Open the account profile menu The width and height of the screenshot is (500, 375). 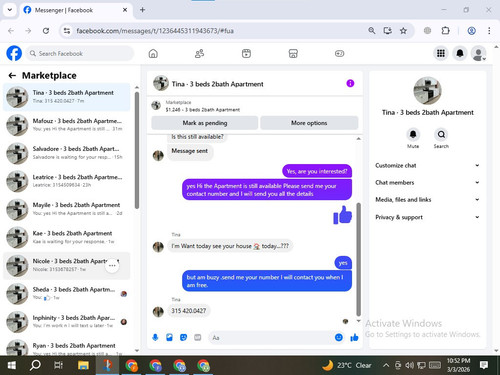click(x=478, y=53)
